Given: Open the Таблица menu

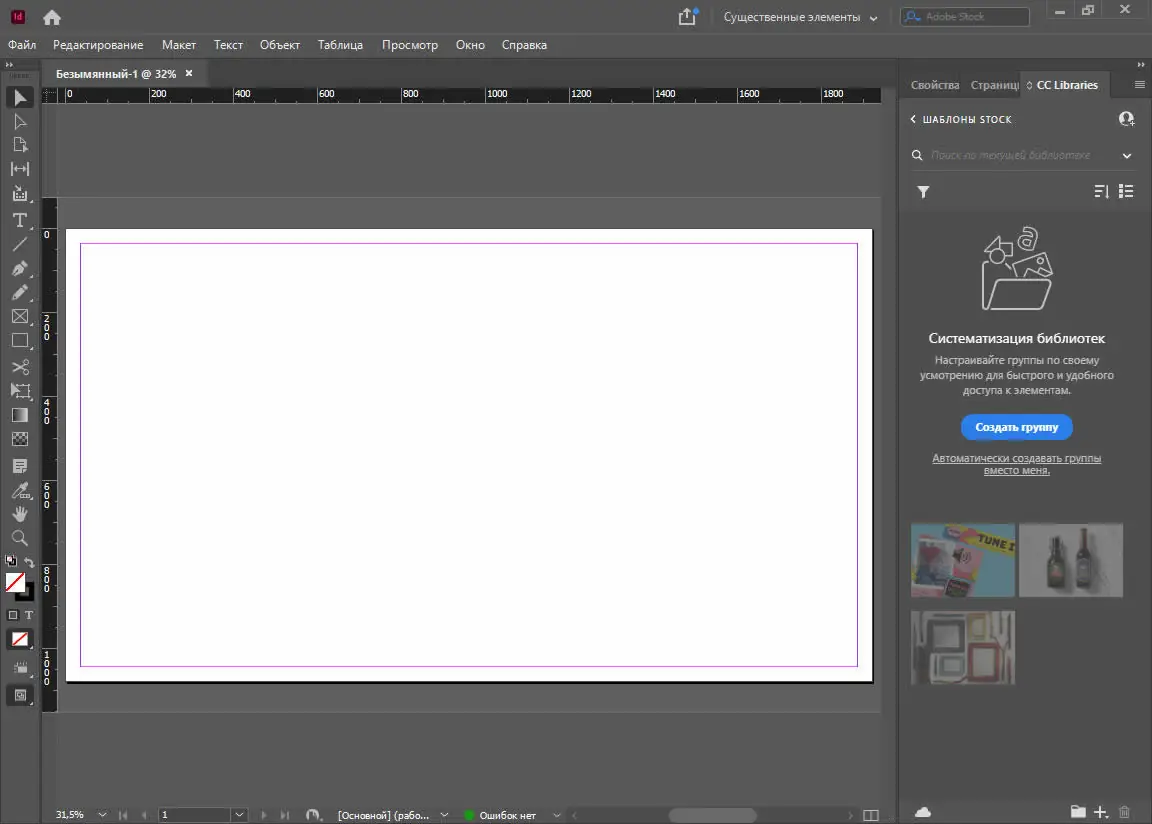Looking at the screenshot, I should (340, 44).
